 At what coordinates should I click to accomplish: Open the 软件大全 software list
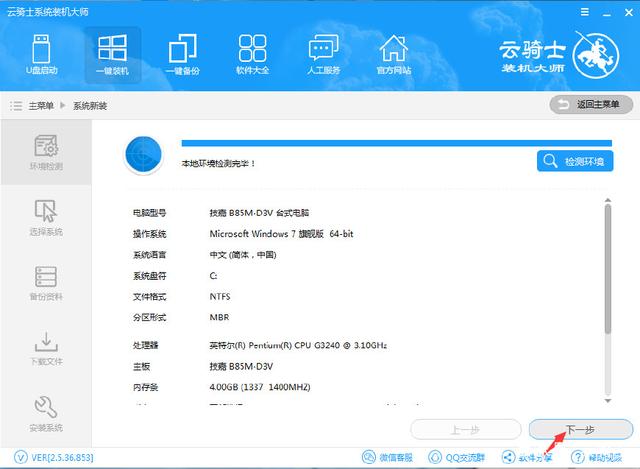[253, 54]
